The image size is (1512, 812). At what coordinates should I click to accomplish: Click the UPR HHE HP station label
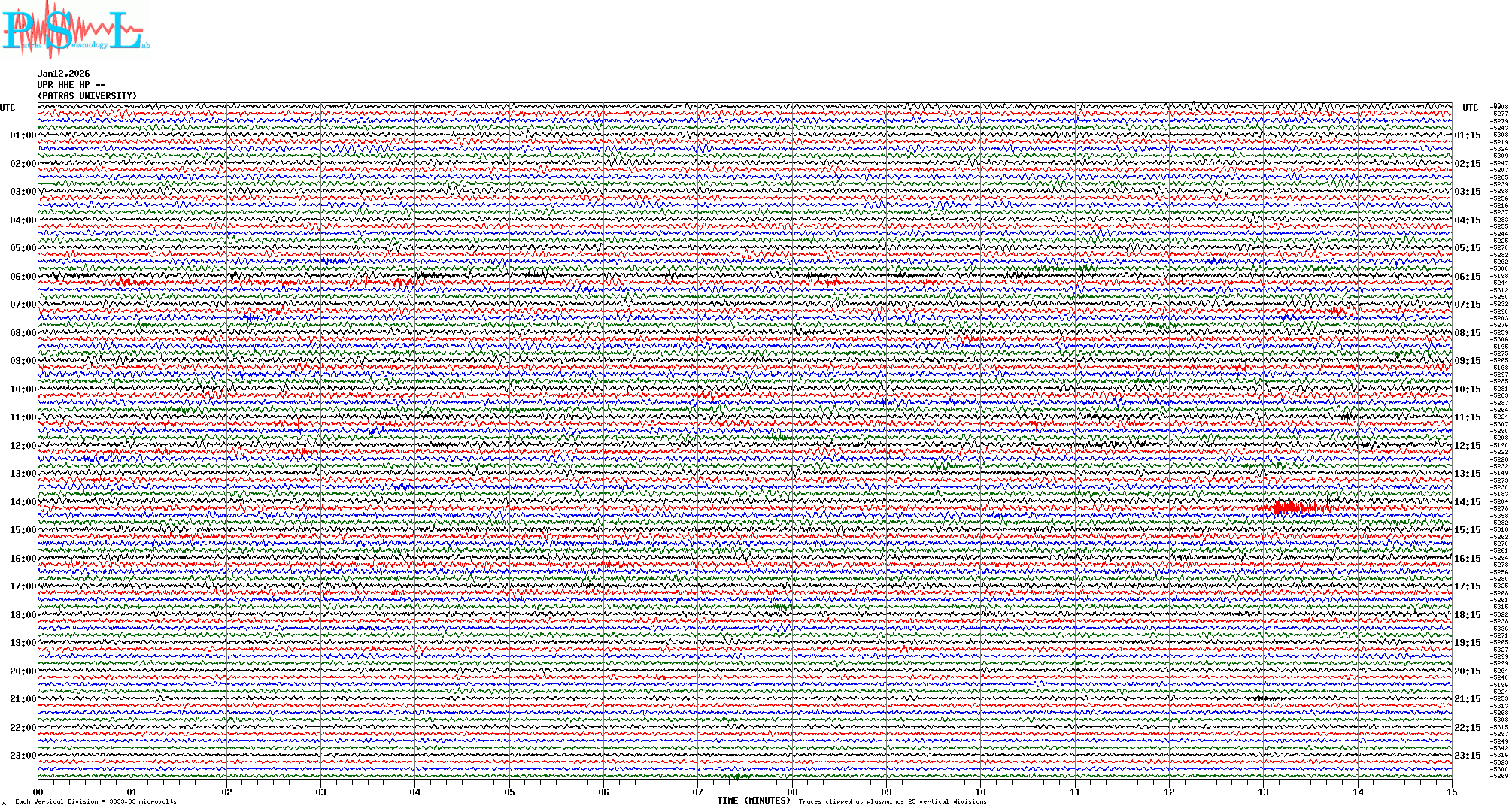pos(71,85)
